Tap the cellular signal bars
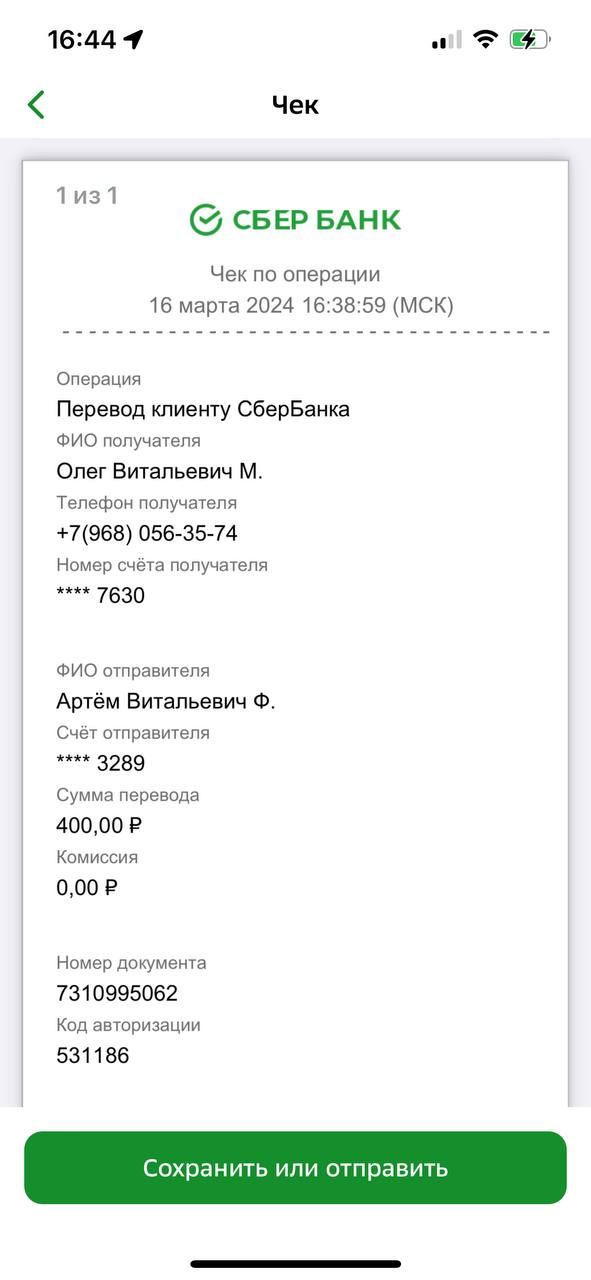591x1280 pixels. coord(446,41)
